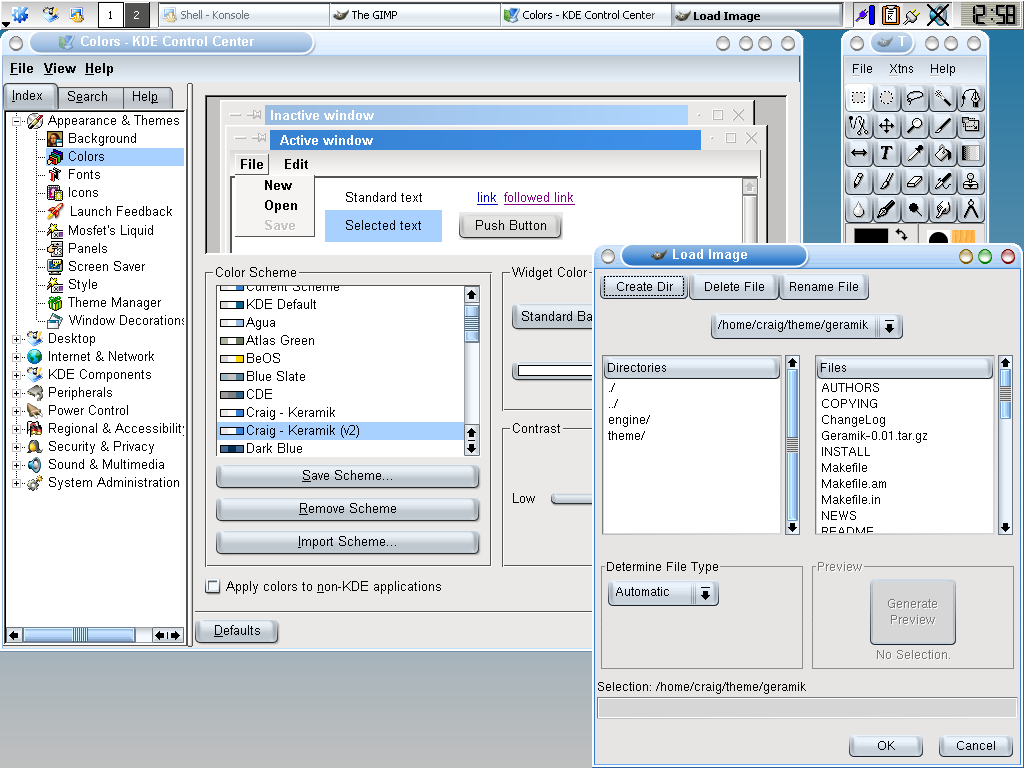Select the Airbrush tool
Screen dimensions: 1024x768
[x=943, y=182]
